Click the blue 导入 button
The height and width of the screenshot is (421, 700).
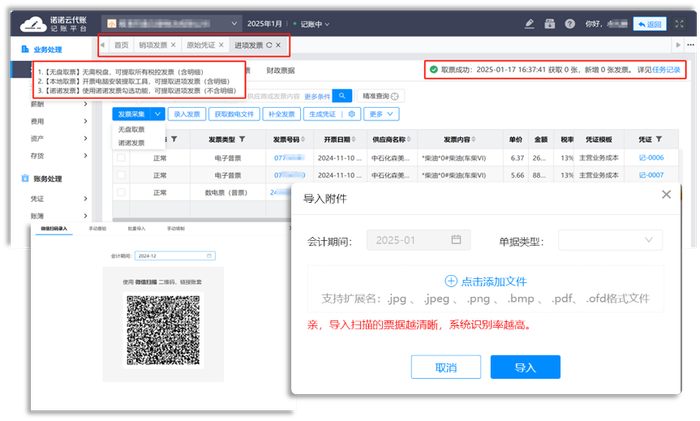tap(525, 367)
